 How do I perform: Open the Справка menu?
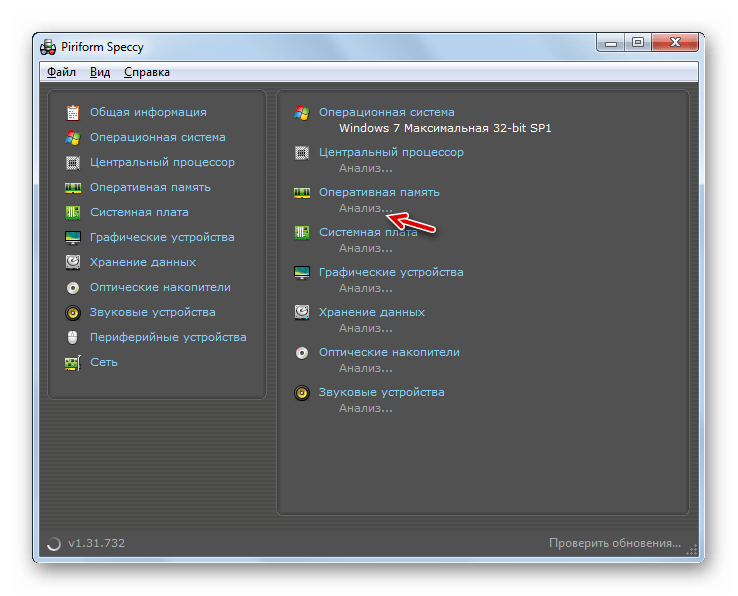147,72
